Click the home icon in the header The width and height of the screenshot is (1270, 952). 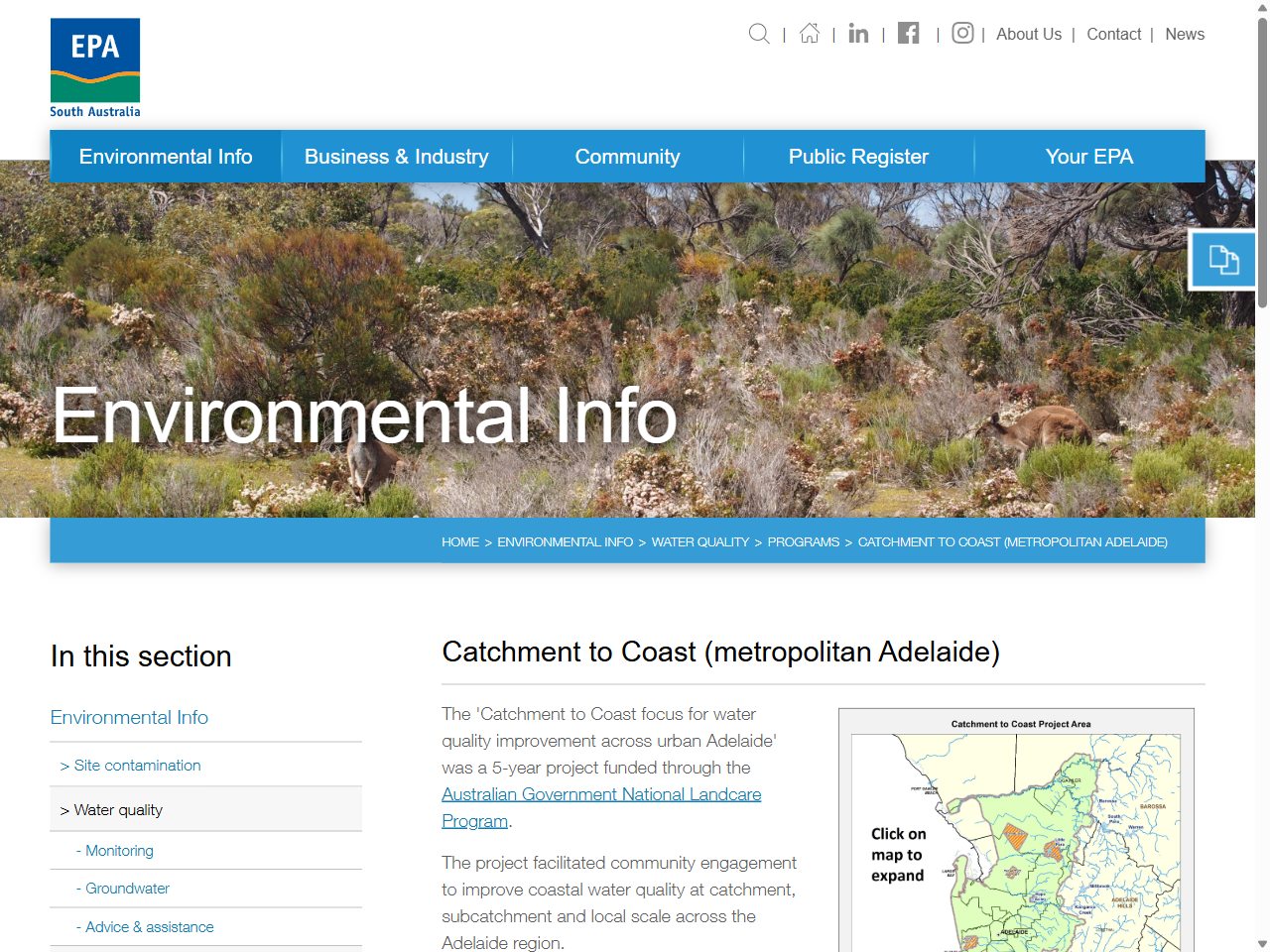point(809,34)
